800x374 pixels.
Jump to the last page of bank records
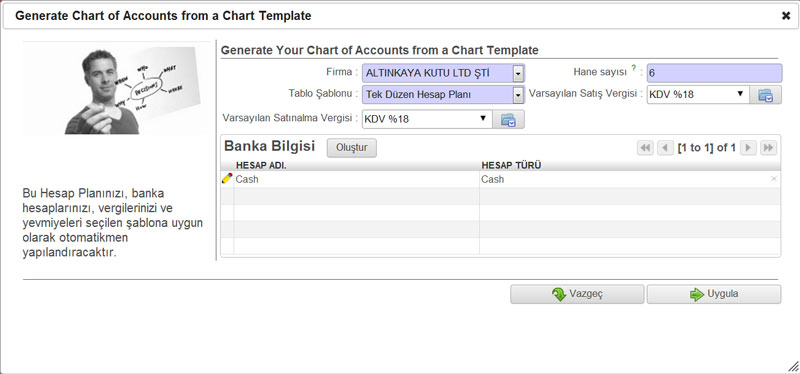pos(768,148)
